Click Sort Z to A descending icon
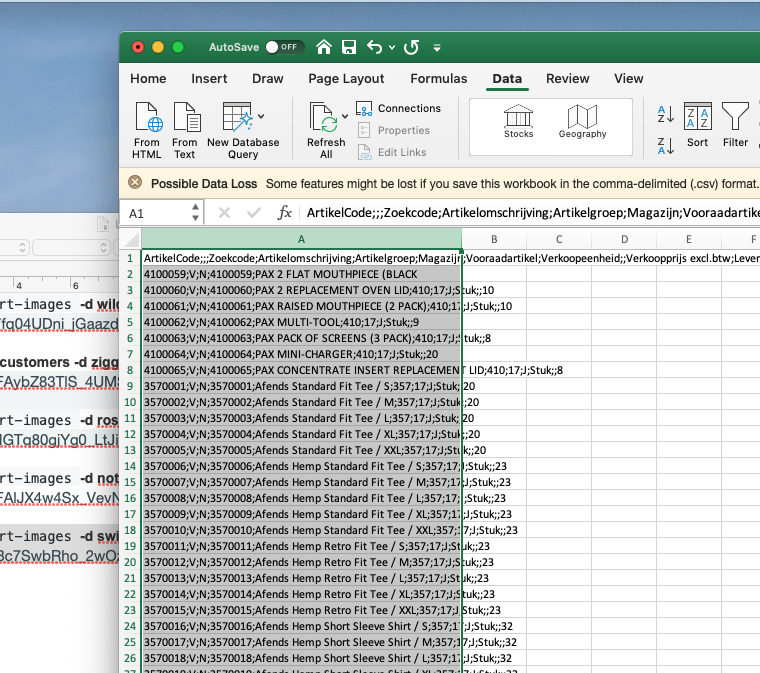This screenshot has width=760, height=673. [665, 146]
